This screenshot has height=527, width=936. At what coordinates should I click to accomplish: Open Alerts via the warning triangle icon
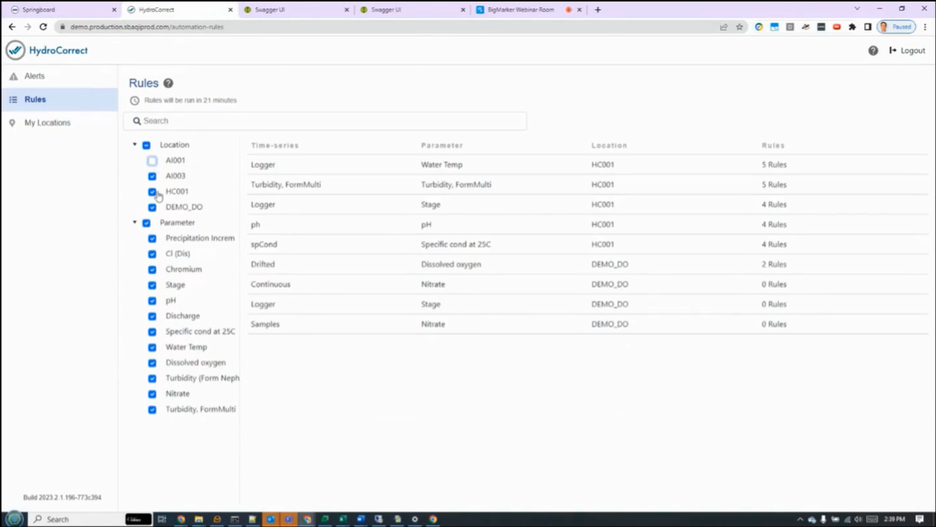(x=13, y=76)
